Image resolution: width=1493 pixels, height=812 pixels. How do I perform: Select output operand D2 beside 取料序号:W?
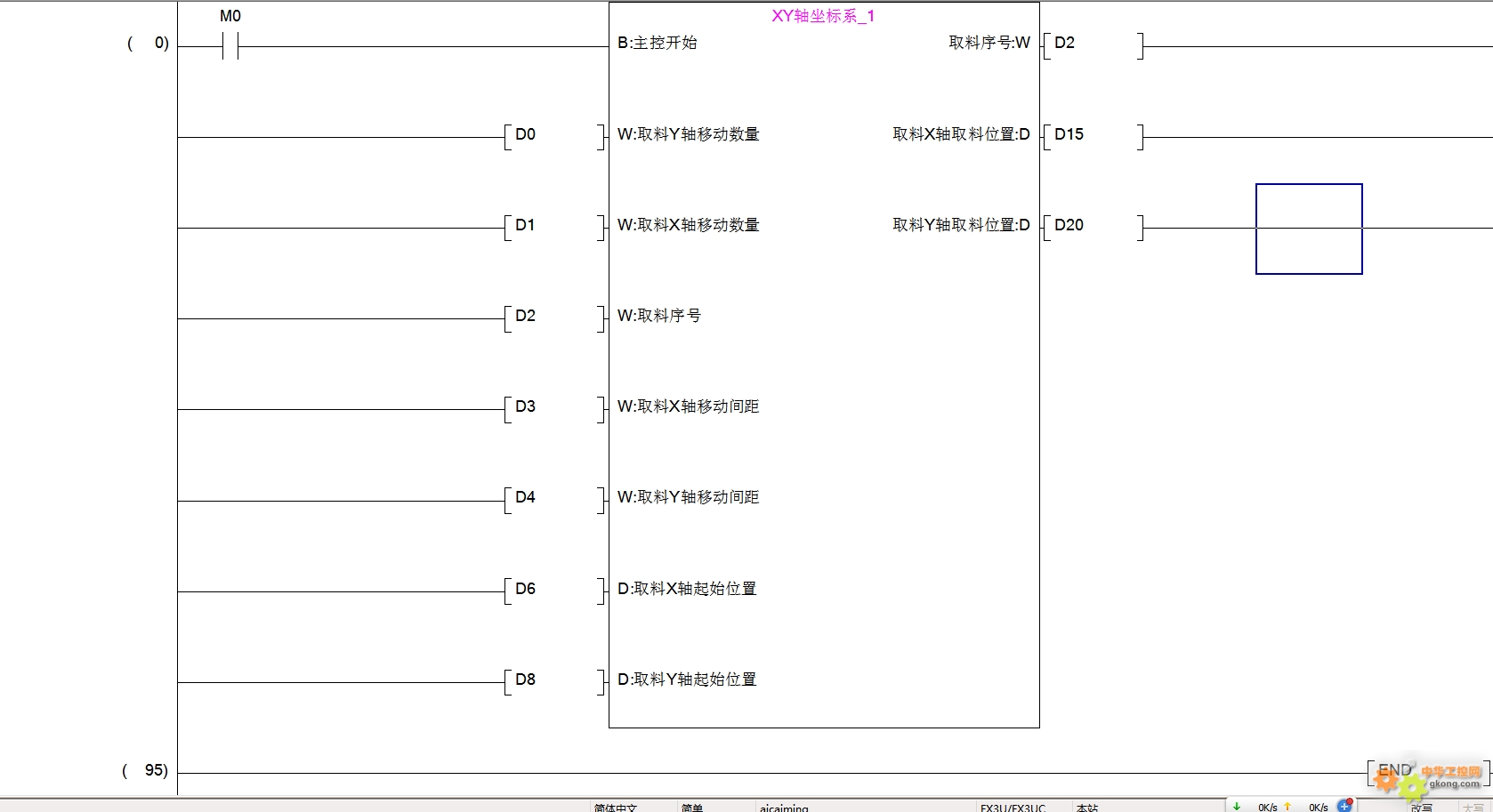[x=1094, y=44]
